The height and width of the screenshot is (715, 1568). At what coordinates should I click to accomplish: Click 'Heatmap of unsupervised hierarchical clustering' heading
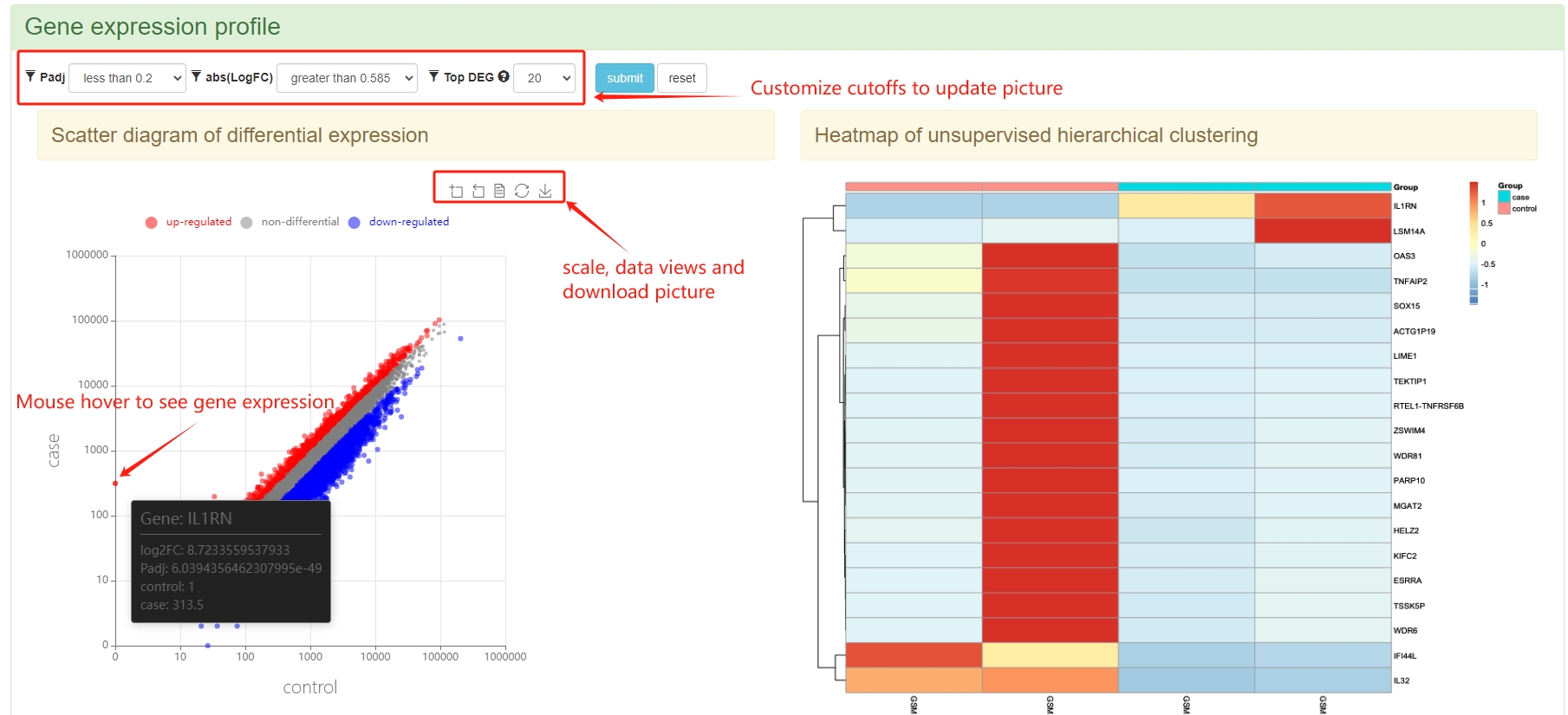pos(1036,135)
